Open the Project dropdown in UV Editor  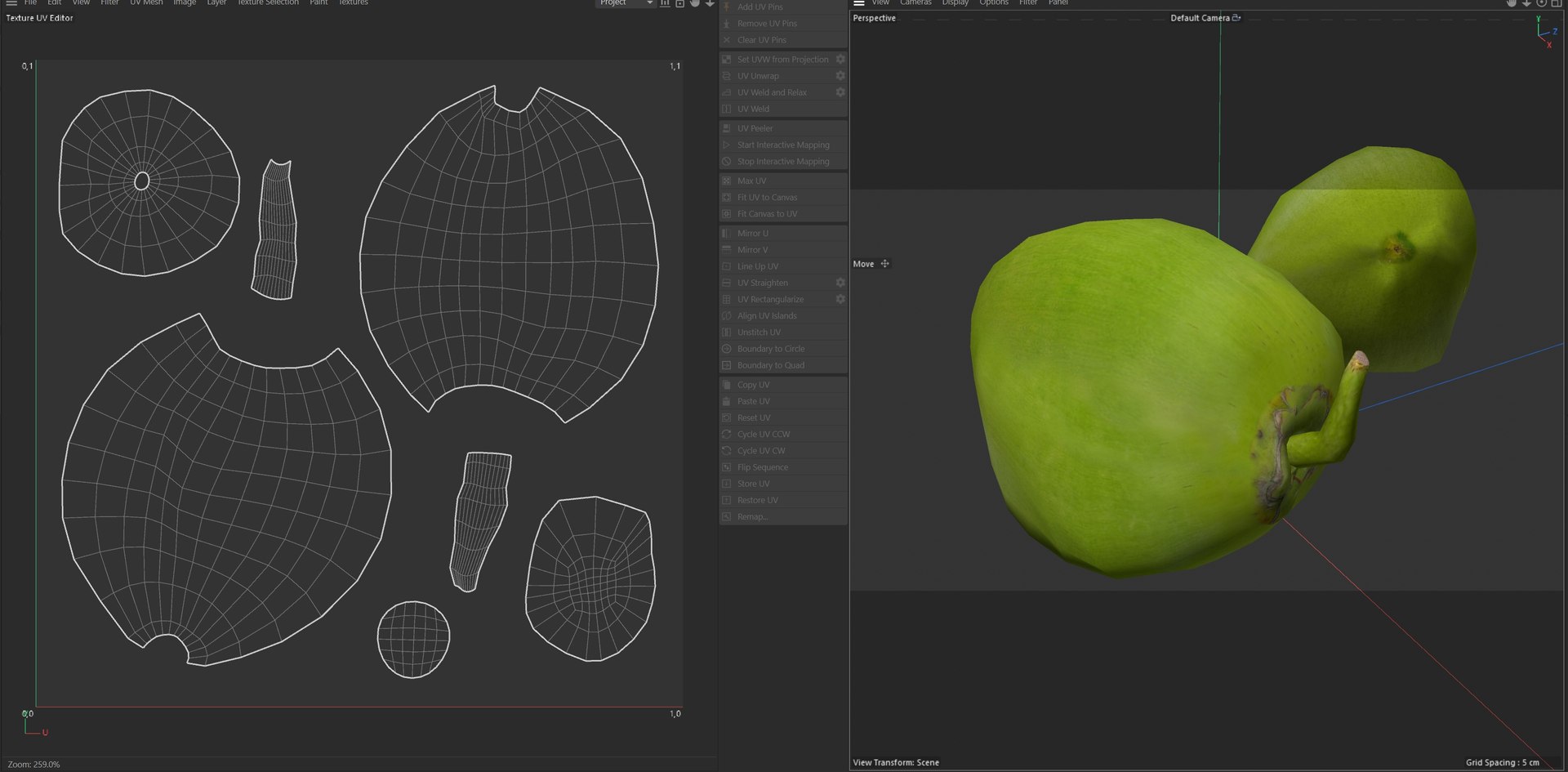coord(625,3)
